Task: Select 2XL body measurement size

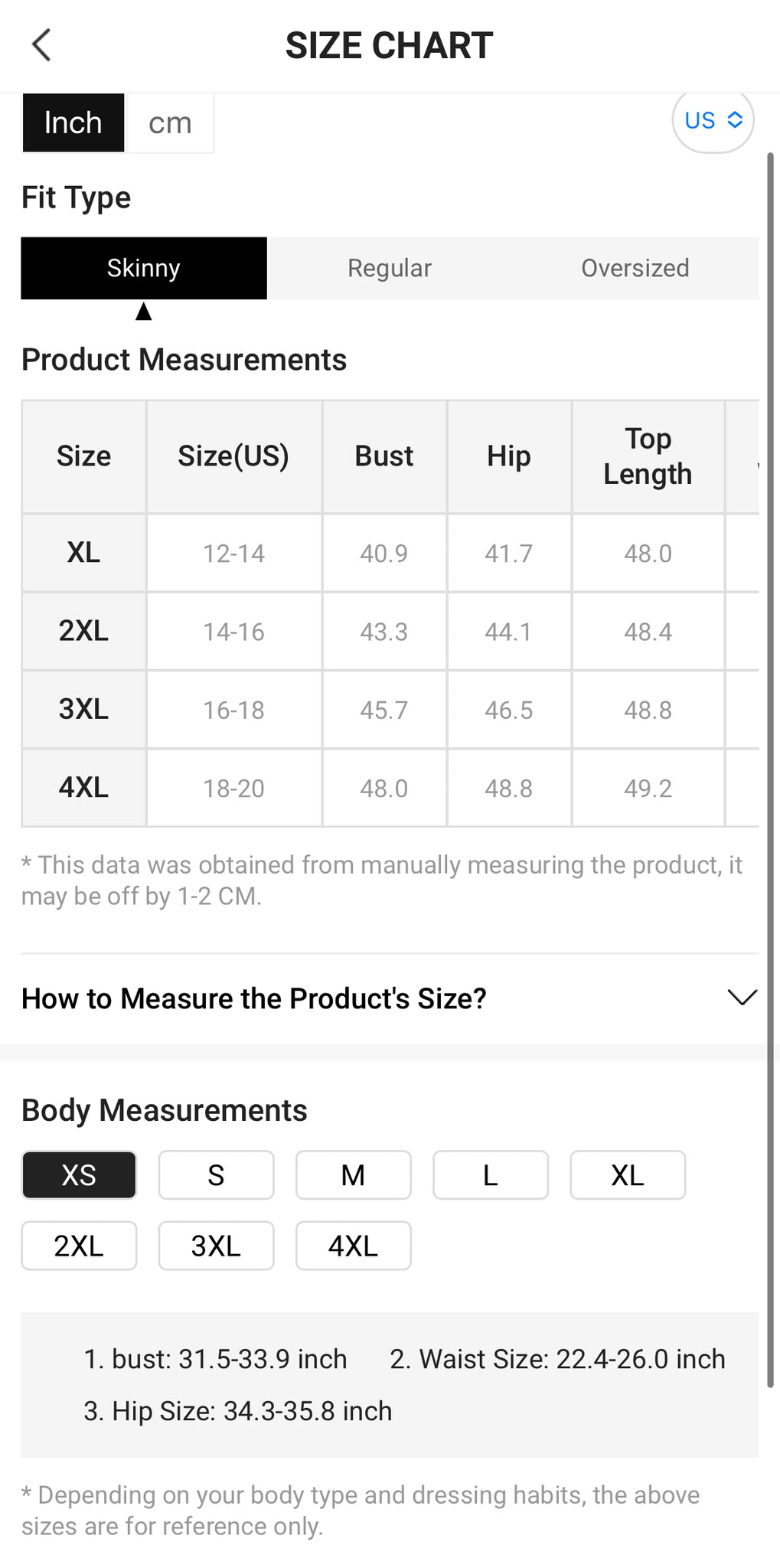Action: 79,1246
